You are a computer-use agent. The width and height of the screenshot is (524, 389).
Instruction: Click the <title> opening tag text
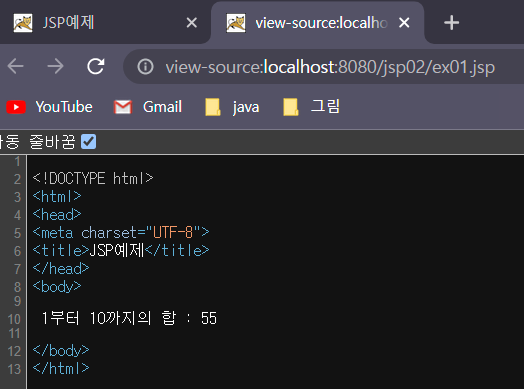pos(61,250)
